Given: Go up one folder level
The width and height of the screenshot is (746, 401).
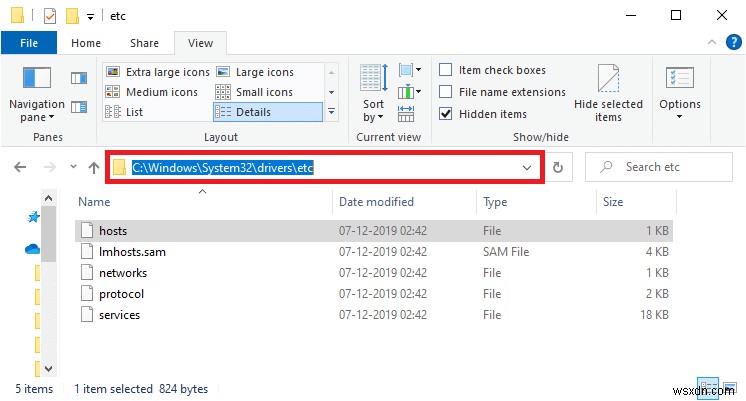Looking at the screenshot, I should 94,167.
